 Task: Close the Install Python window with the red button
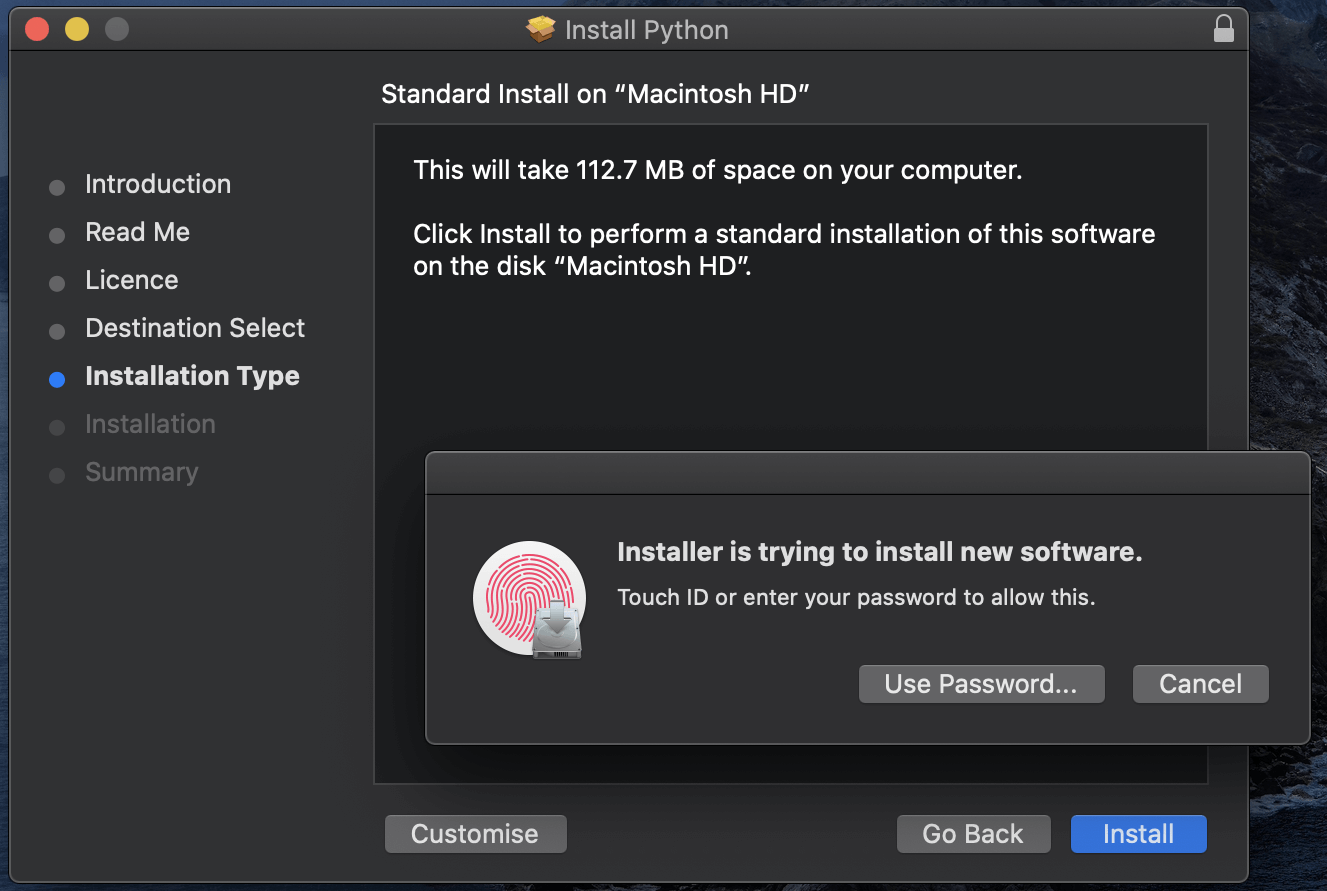[37, 29]
